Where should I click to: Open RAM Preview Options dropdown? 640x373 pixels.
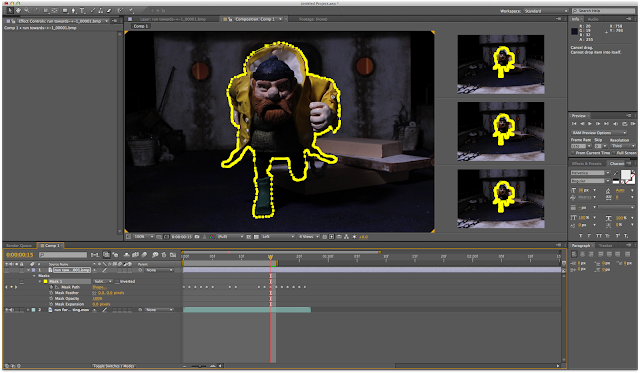[x=598, y=133]
